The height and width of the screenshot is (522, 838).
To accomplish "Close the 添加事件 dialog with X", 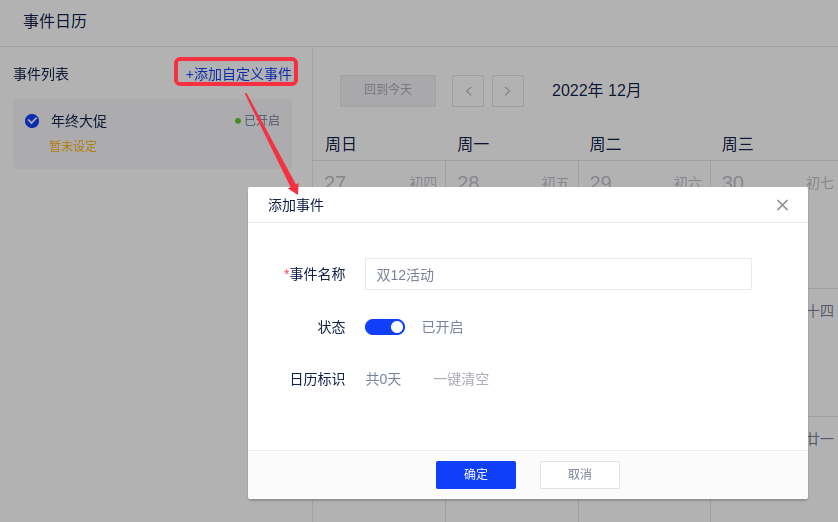I will [782, 205].
